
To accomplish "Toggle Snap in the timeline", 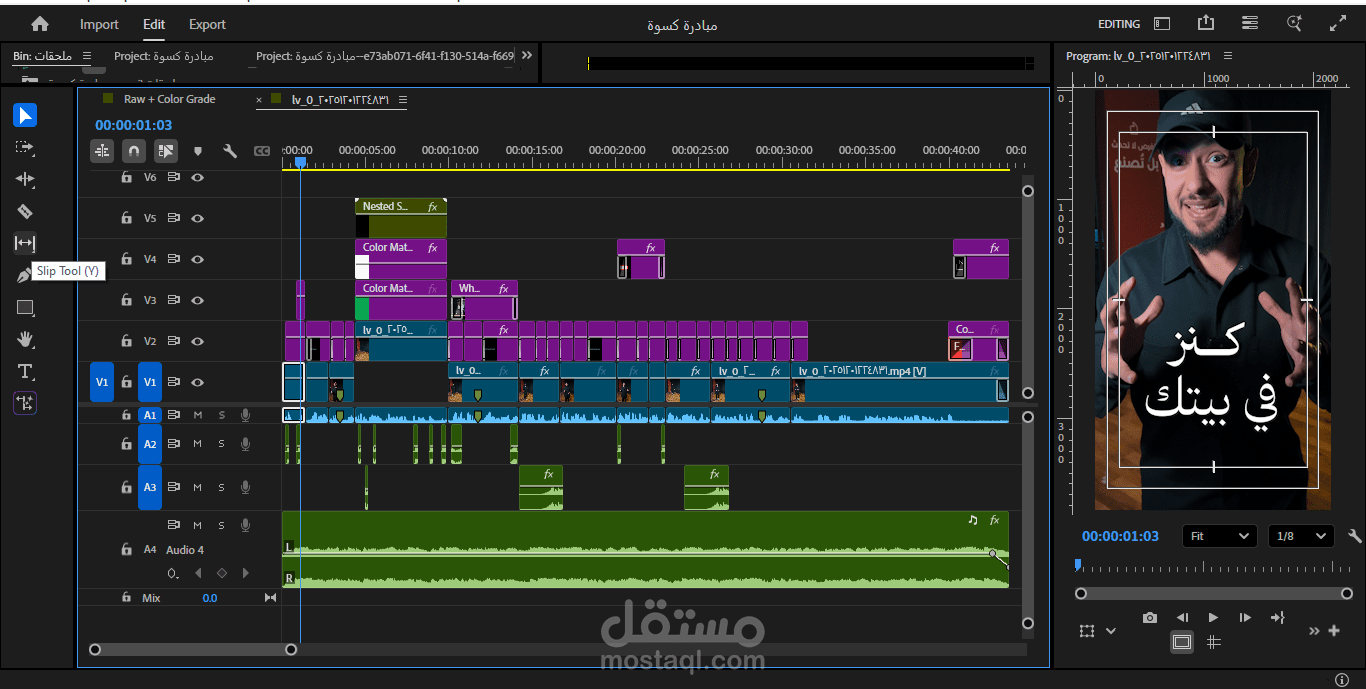I will click(x=134, y=150).
